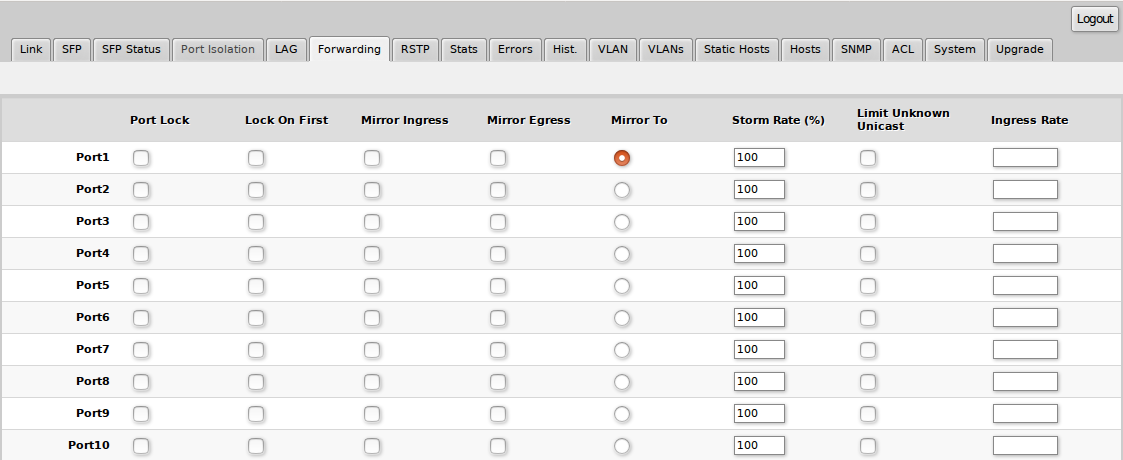1123x460 pixels.
Task: Enable Port Lock for Port10
Action: pyautogui.click(x=141, y=446)
